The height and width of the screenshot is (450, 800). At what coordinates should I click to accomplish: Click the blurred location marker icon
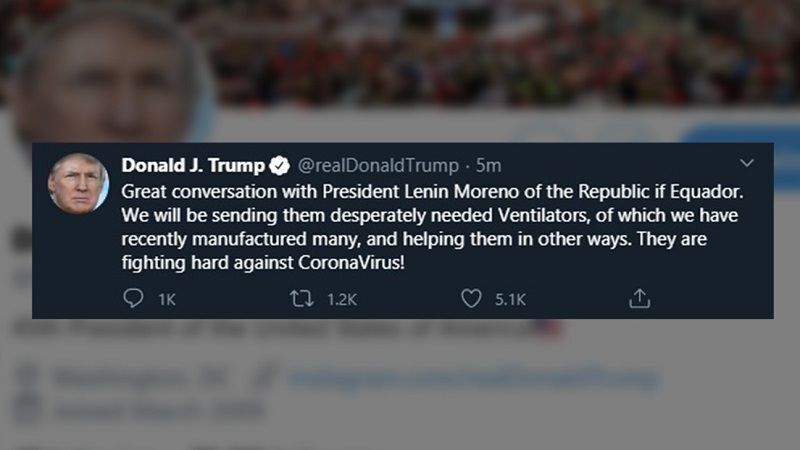29,379
